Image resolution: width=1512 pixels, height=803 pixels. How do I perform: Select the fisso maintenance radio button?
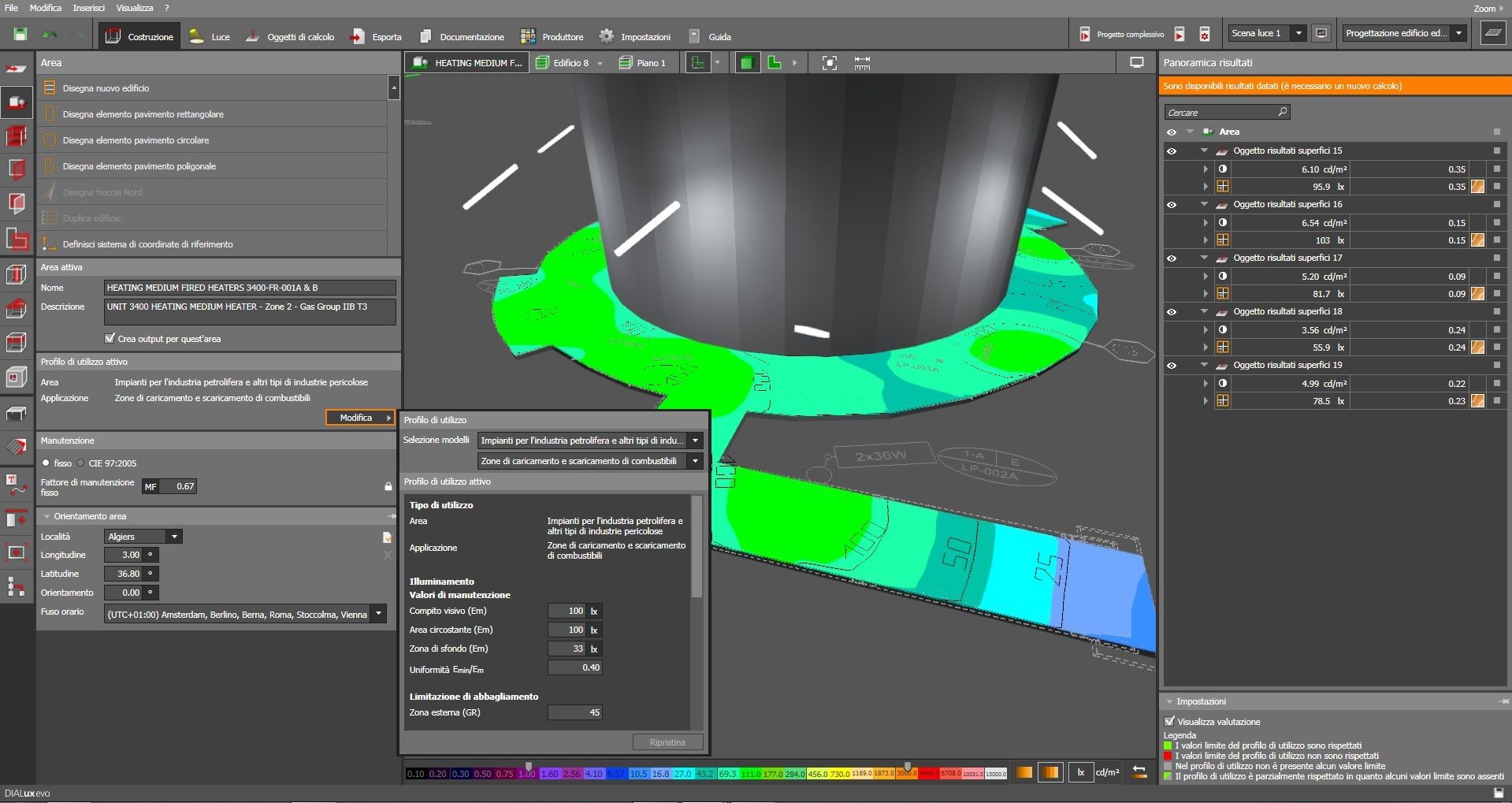(x=46, y=463)
